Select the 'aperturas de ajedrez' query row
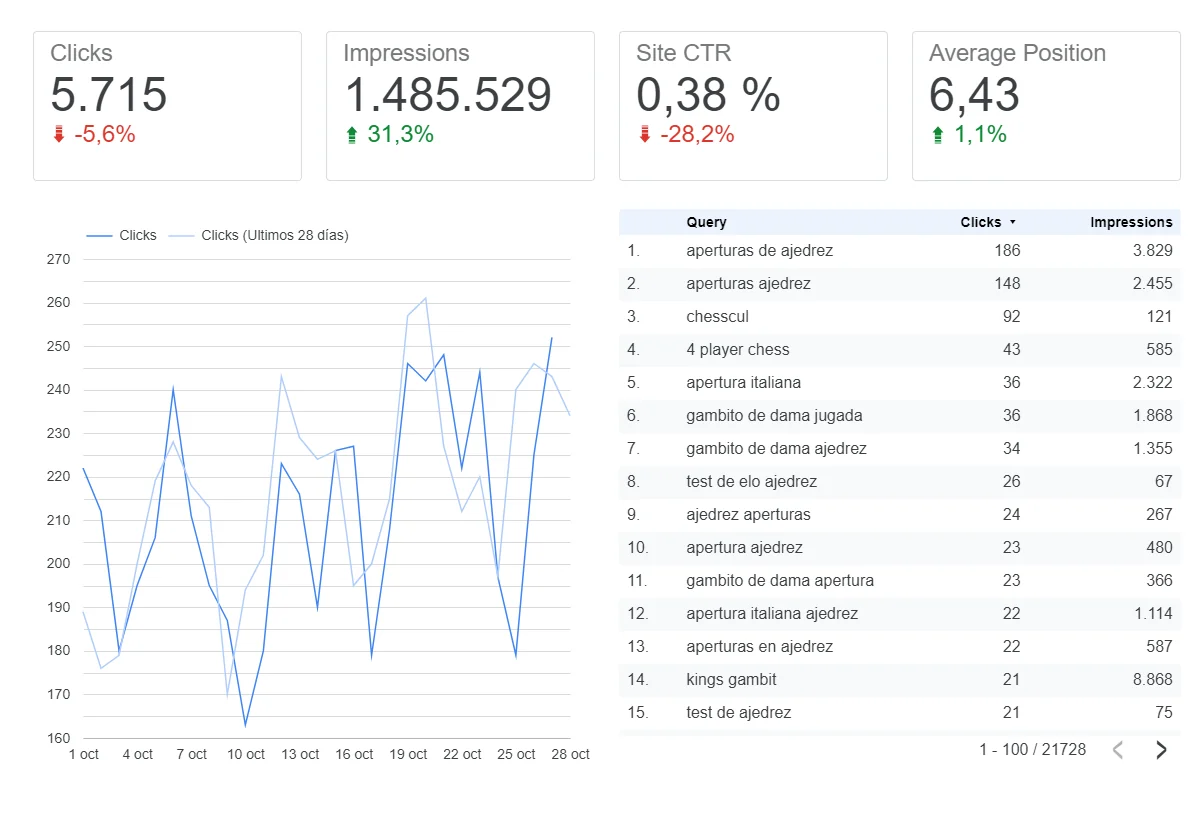The height and width of the screenshot is (830, 1200). click(x=900, y=251)
